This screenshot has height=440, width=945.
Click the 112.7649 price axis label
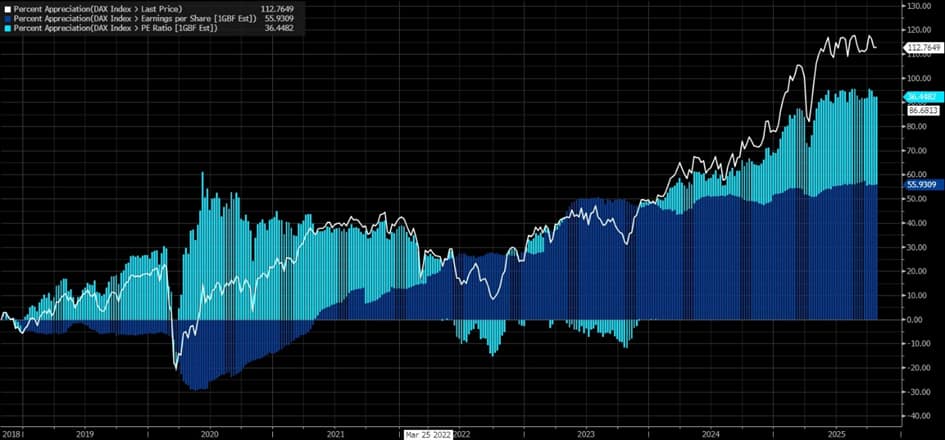pos(924,47)
